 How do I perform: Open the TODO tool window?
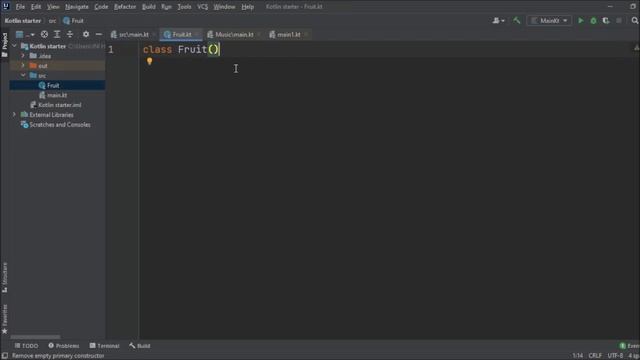[x=27, y=346]
